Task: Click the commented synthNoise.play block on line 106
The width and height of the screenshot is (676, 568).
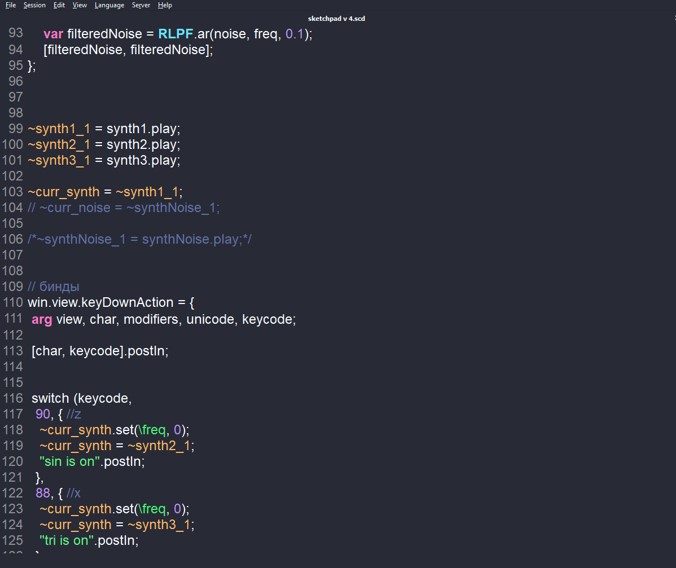Action: click(139, 239)
